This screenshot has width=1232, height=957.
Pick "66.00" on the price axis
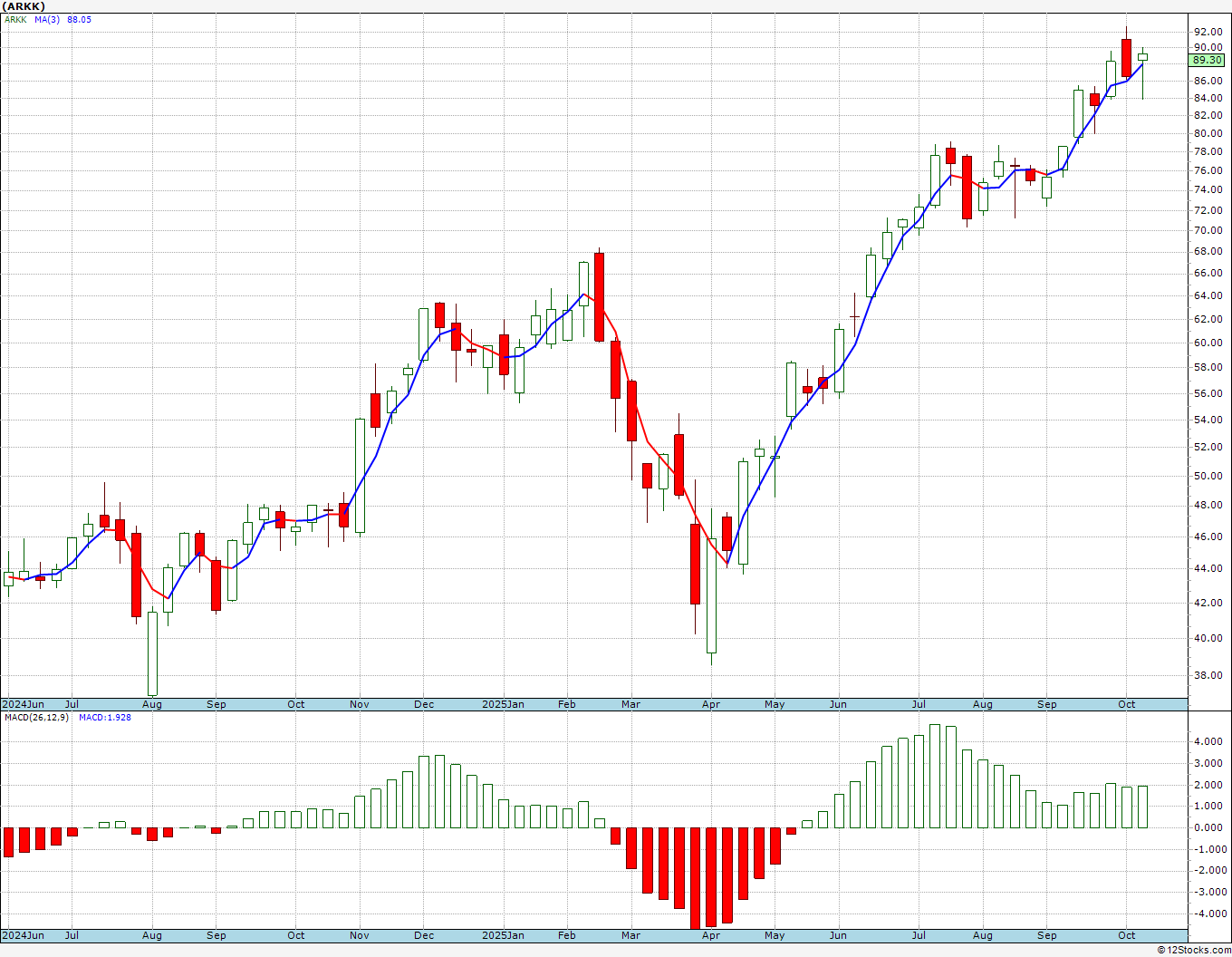(x=1208, y=273)
